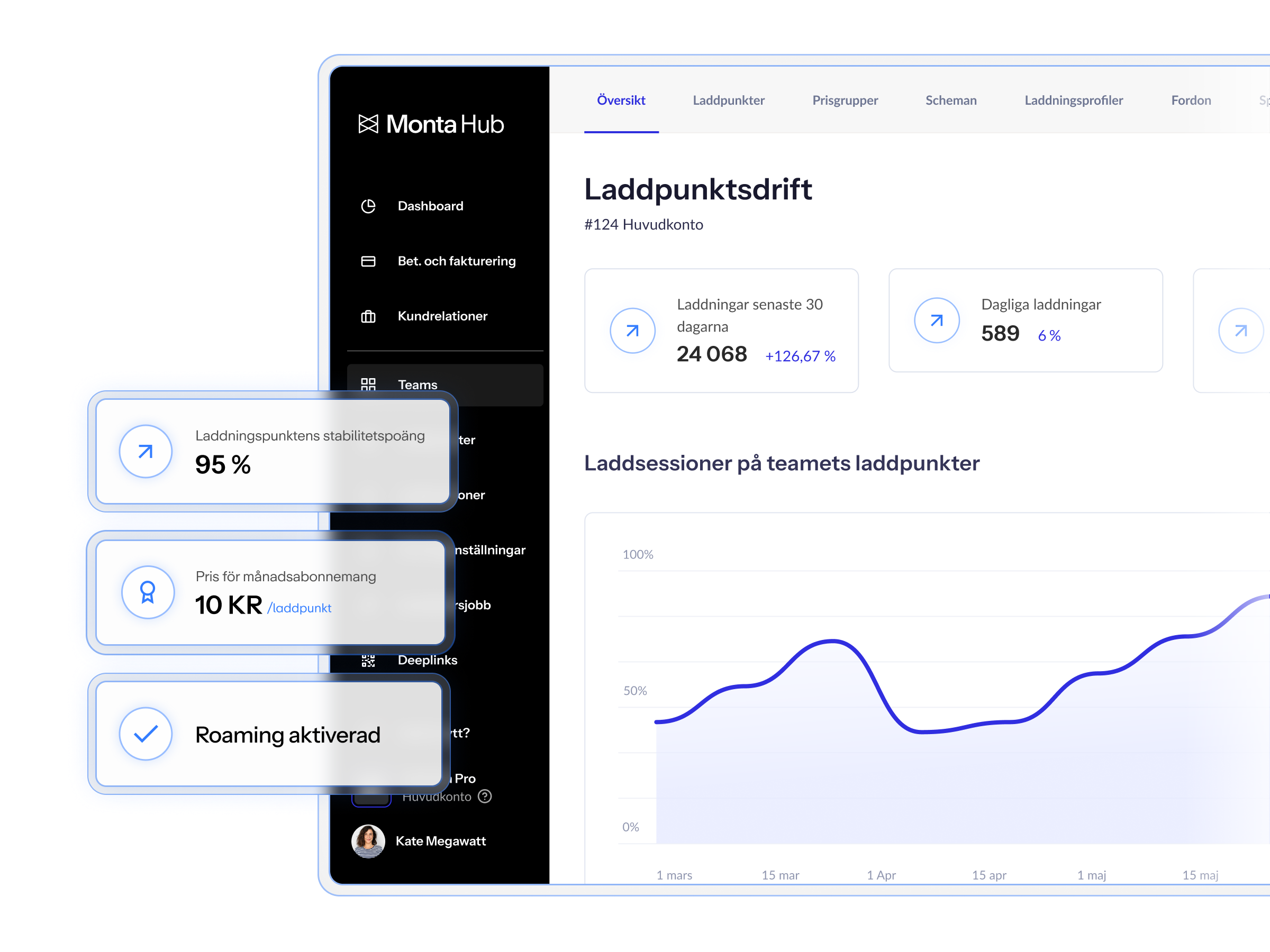1270x952 pixels.
Task: Click the 1 maj axis label
Action: [x=1092, y=875]
